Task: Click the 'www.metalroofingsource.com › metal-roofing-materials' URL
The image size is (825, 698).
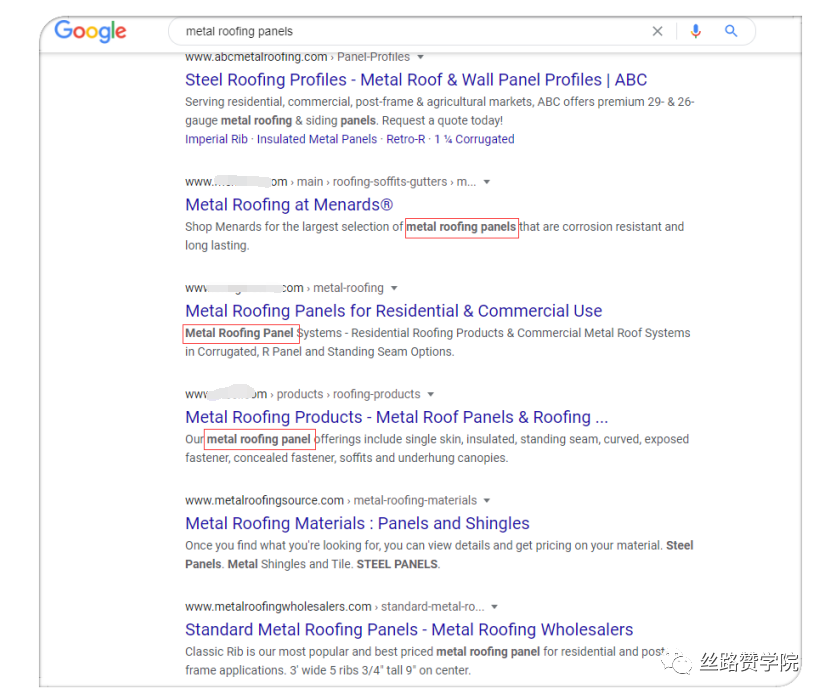Action: (x=331, y=501)
